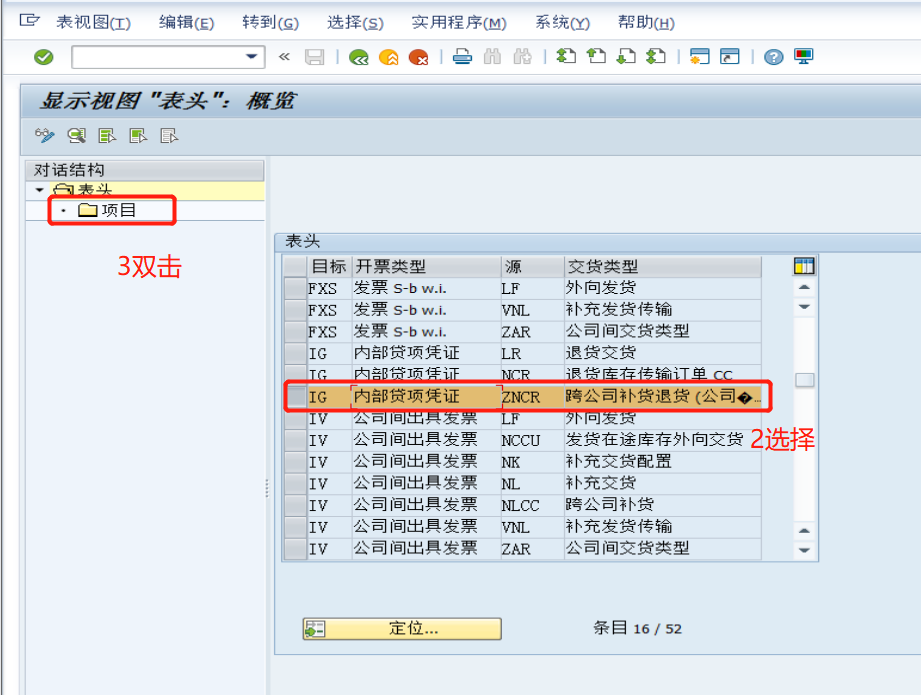Screen dimensions: 921x695
Task: Click the ZNCR source cell
Action: tap(532, 397)
